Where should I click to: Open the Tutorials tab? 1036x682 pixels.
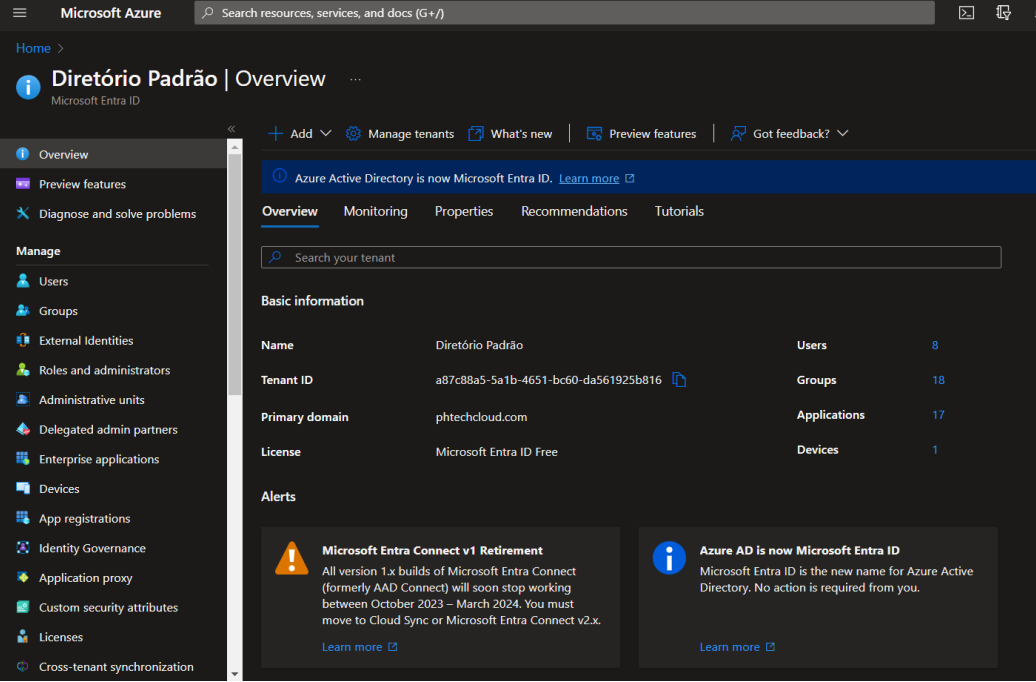(x=679, y=211)
